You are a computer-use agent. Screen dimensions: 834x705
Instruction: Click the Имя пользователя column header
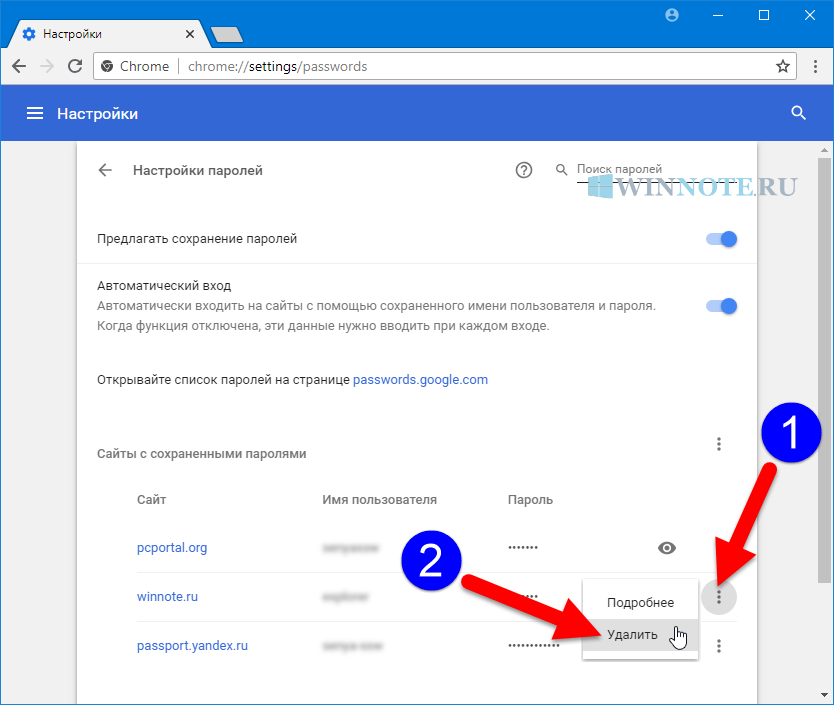coord(379,500)
